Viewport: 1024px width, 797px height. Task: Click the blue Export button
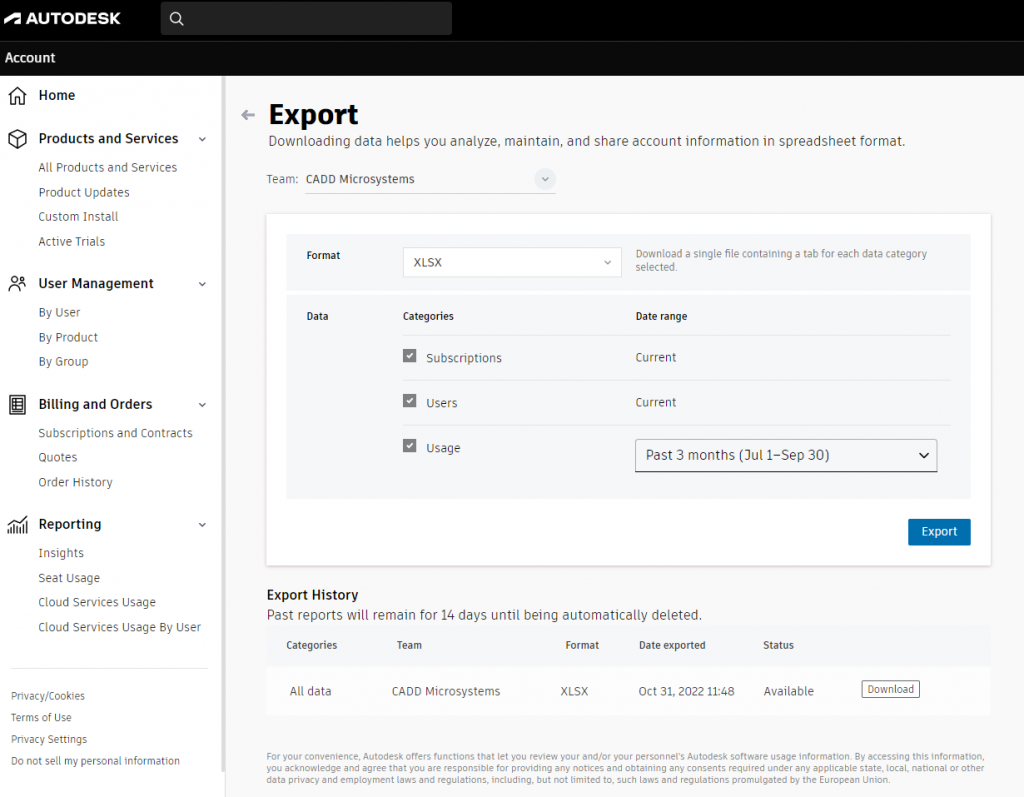[939, 532]
